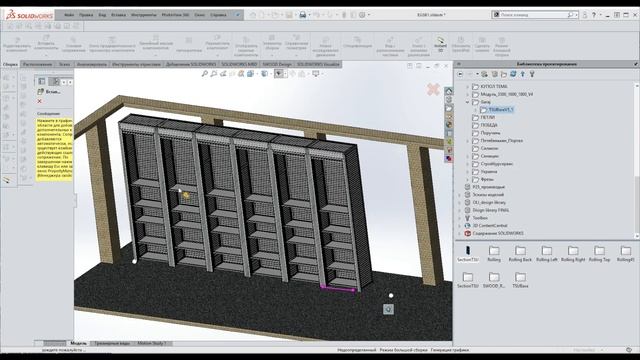Click the Instant3D ribbon button

pyautogui.click(x=440, y=45)
